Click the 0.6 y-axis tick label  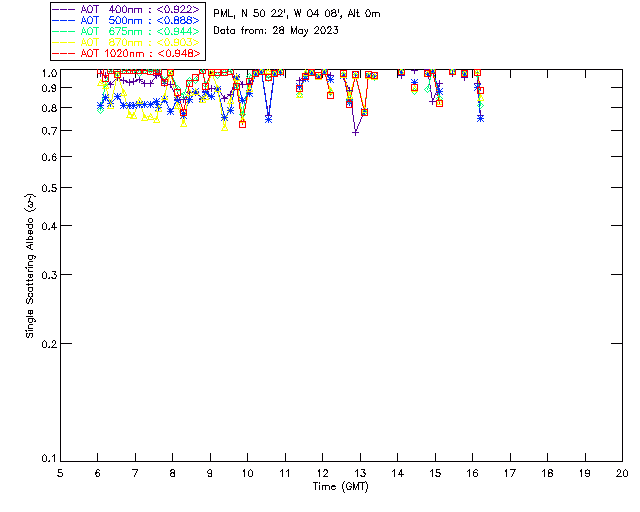tap(49, 157)
